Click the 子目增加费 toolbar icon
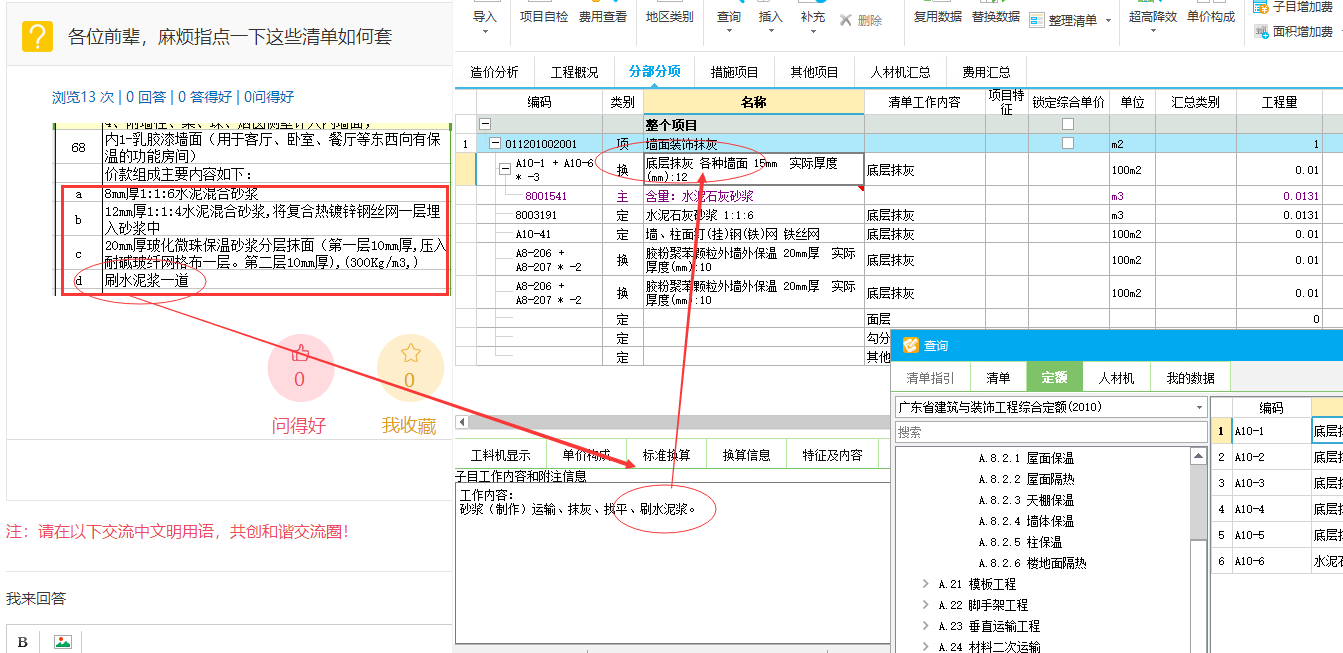 1261,7
